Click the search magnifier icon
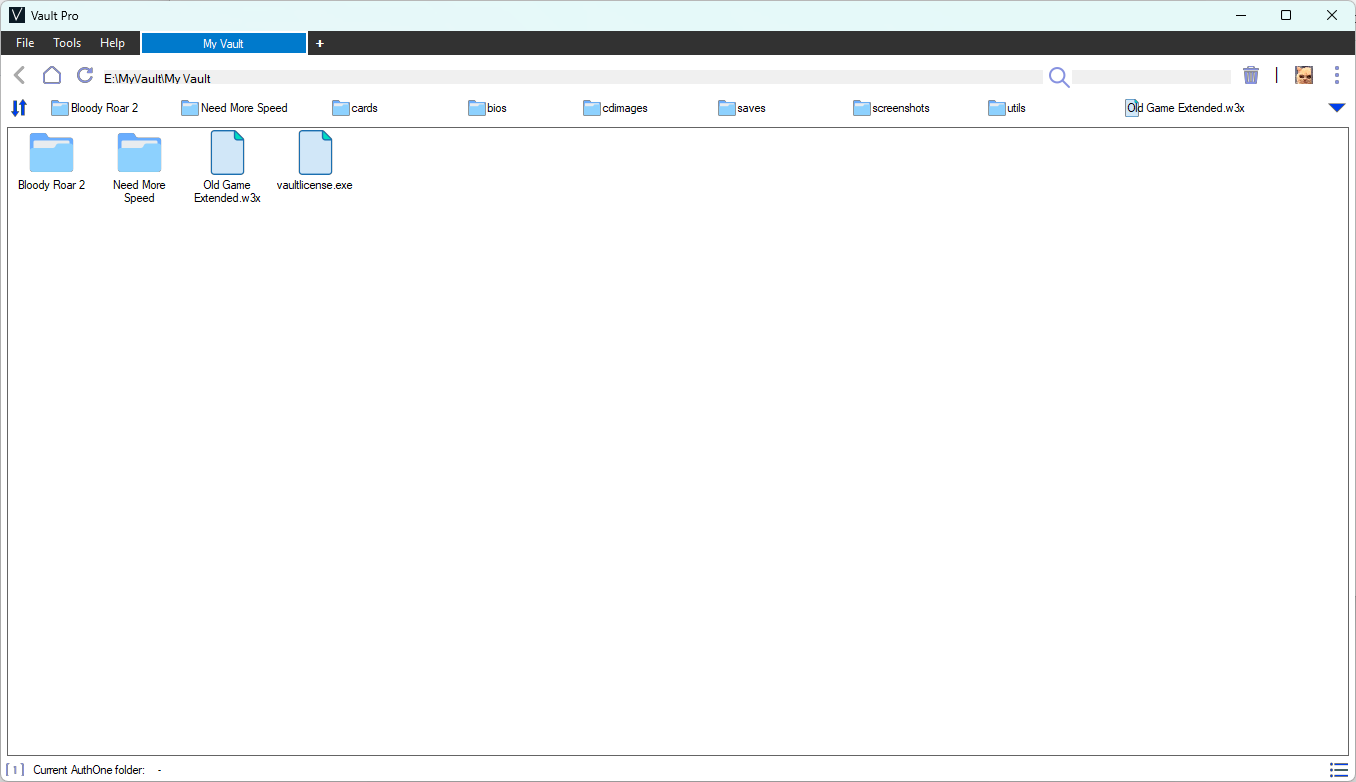 pyautogui.click(x=1059, y=77)
